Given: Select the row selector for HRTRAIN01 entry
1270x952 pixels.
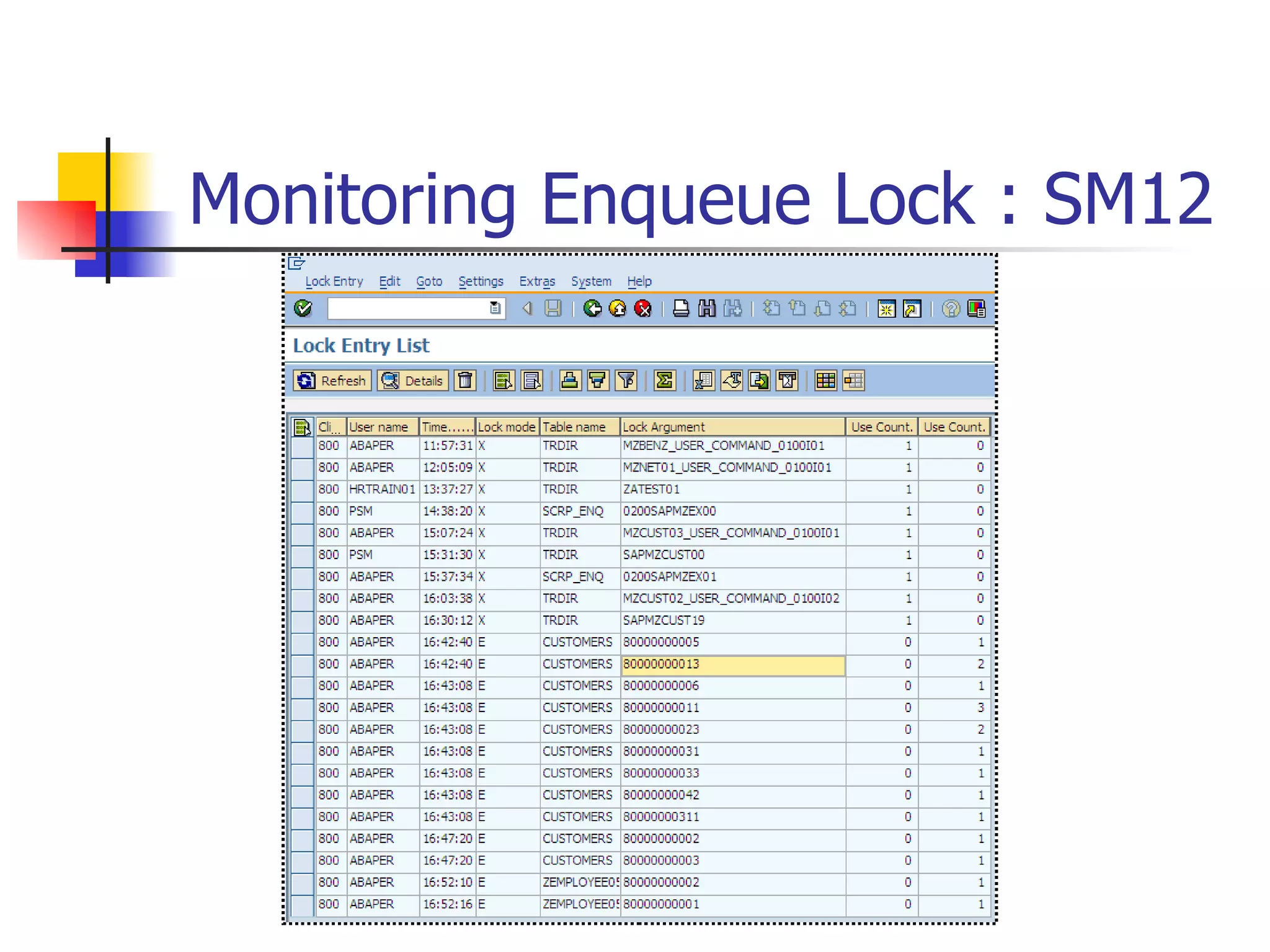Looking at the screenshot, I should [302, 490].
